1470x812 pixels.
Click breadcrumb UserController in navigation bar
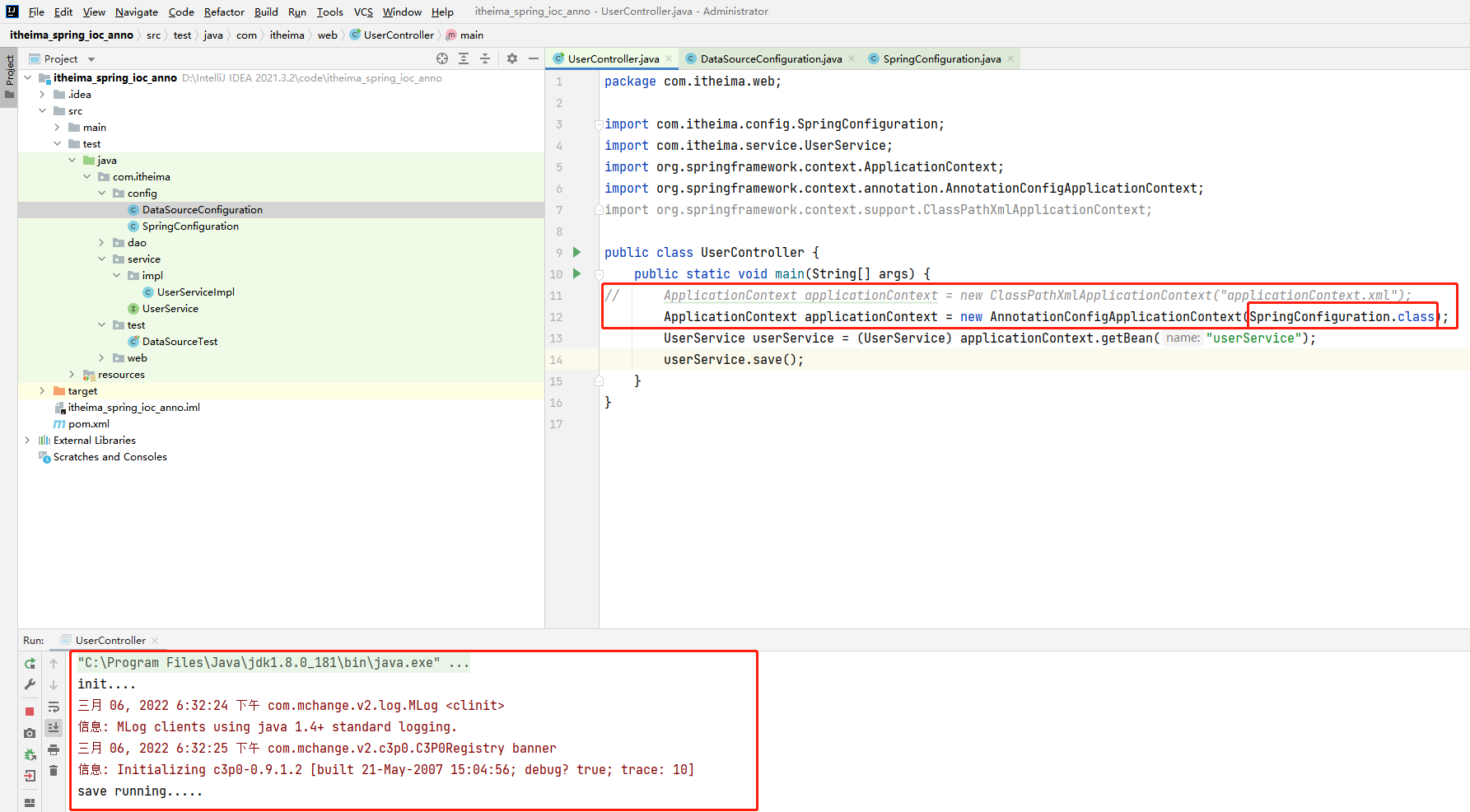(x=399, y=35)
